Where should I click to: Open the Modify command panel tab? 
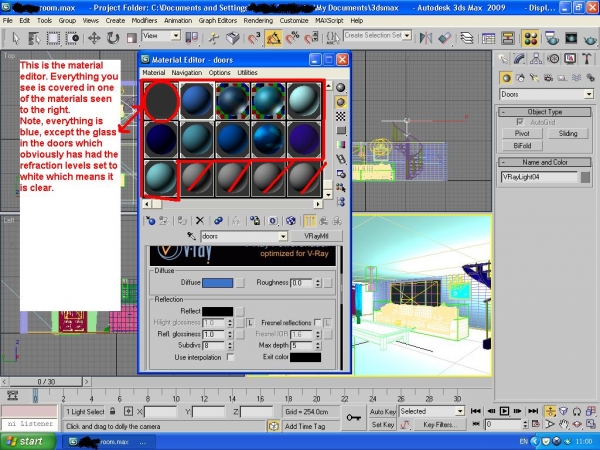click(519, 59)
